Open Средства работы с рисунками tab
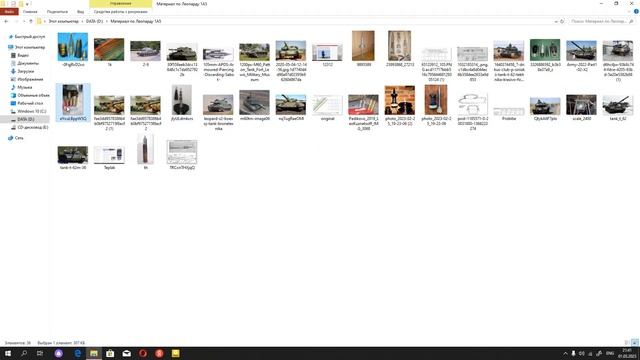Image resolution: width=640 pixels, height=360 pixels. [120, 12]
